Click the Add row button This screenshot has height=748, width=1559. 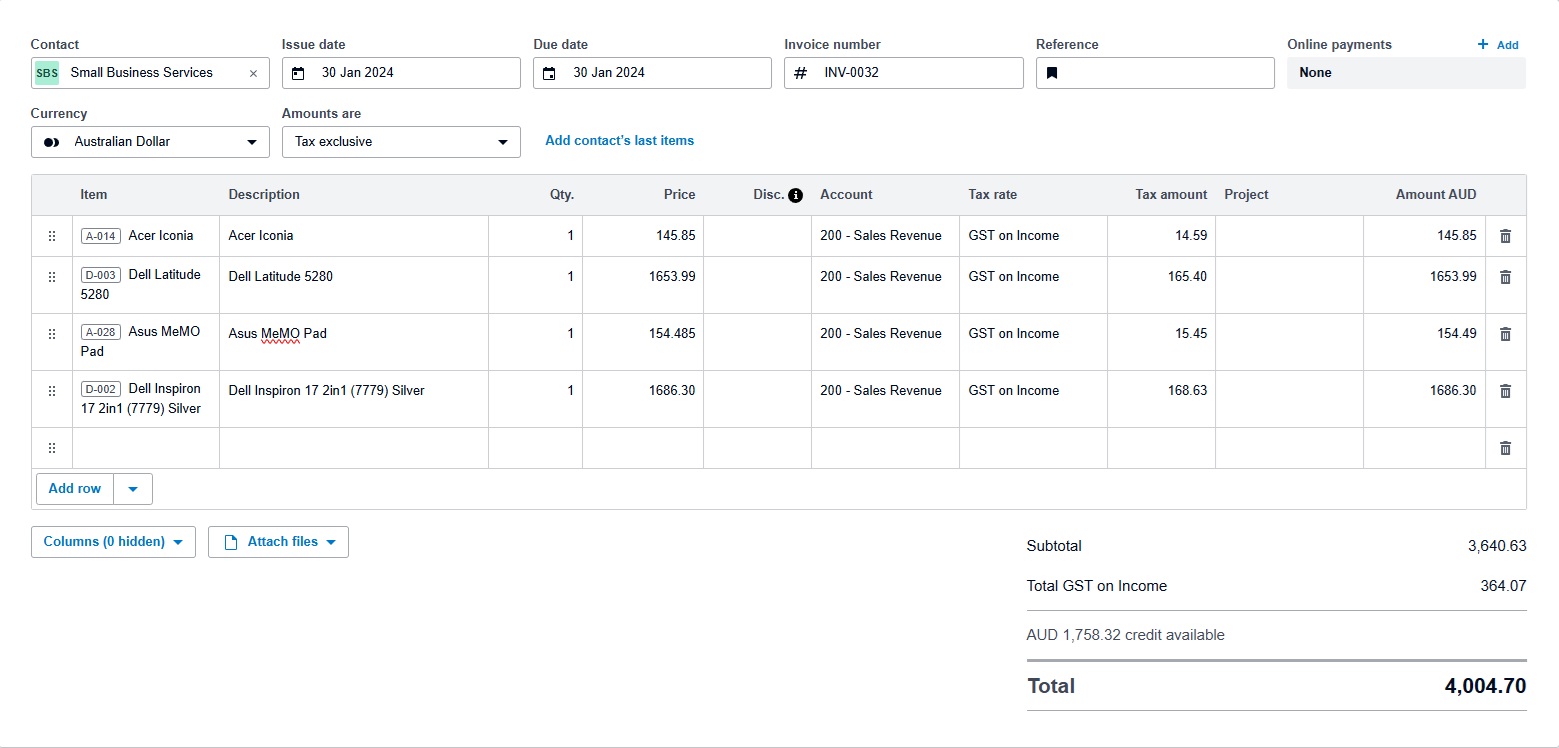(x=75, y=489)
